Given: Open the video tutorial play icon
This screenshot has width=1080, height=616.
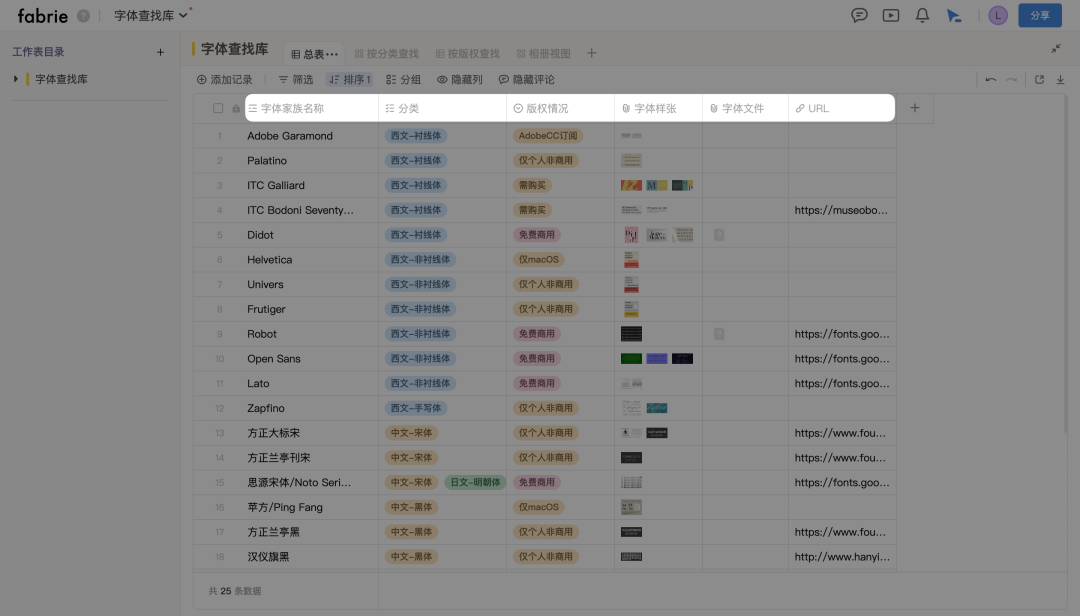Looking at the screenshot, I should coord(891,15).
